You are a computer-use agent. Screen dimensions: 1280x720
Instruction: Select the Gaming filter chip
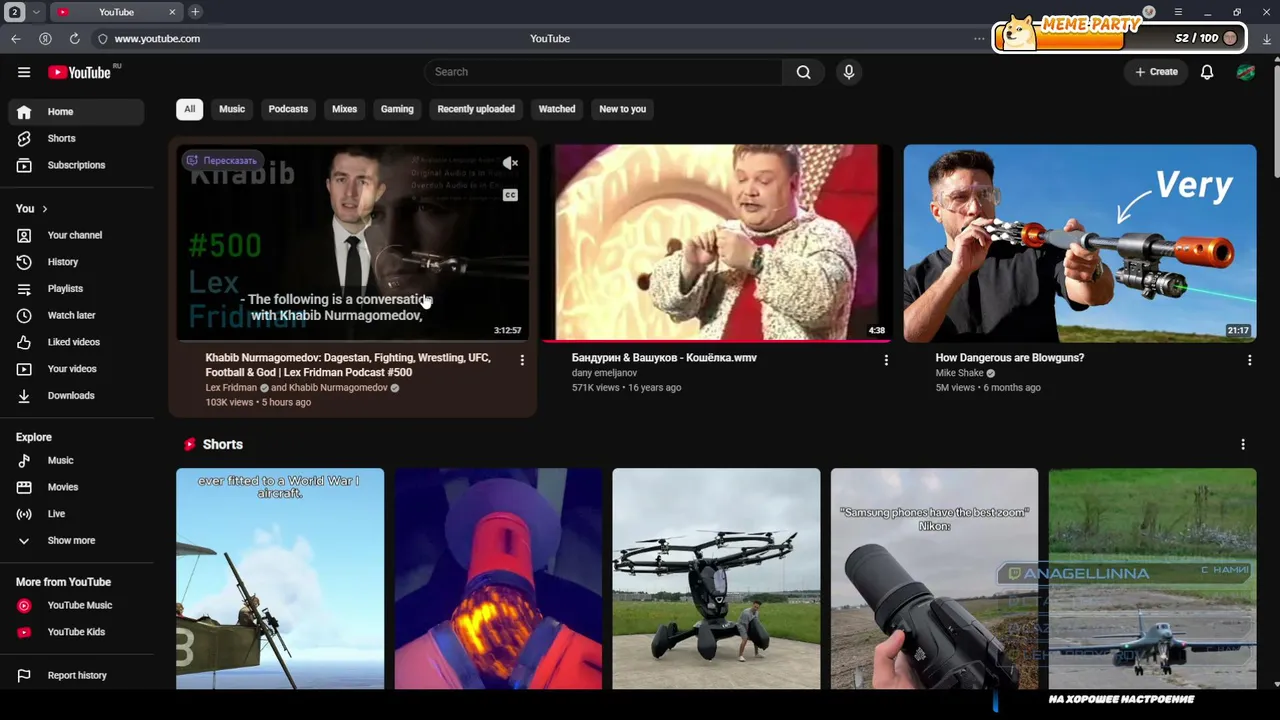[x=397, y=109]
